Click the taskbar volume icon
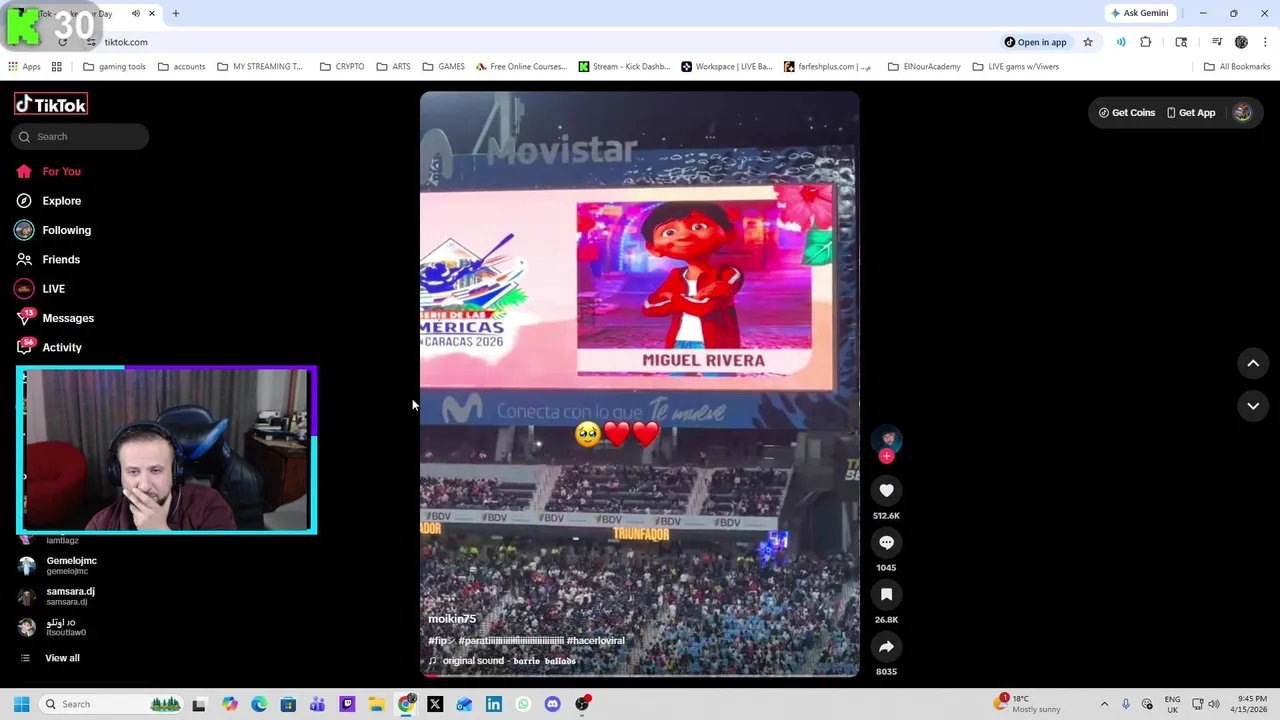Viewport: 1280px width, 720px height. pos(1216,704)
